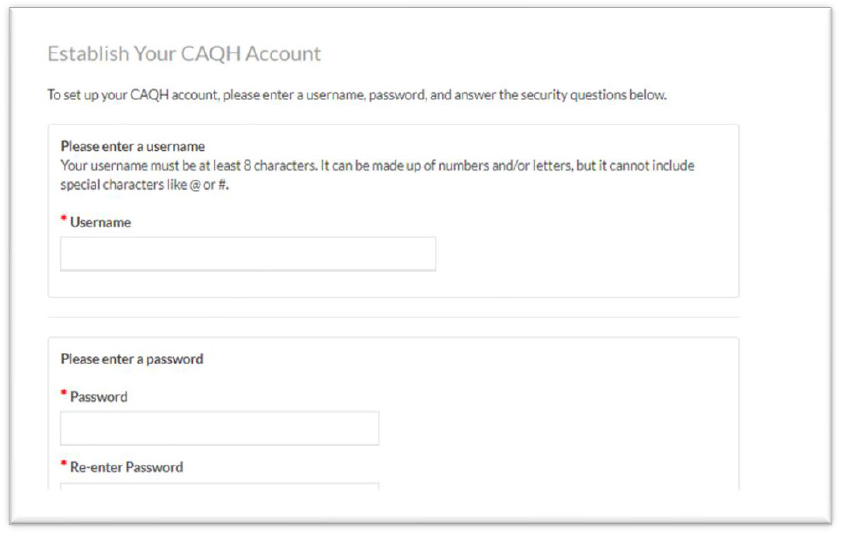Click the Password field label

[x=98, y=397]
